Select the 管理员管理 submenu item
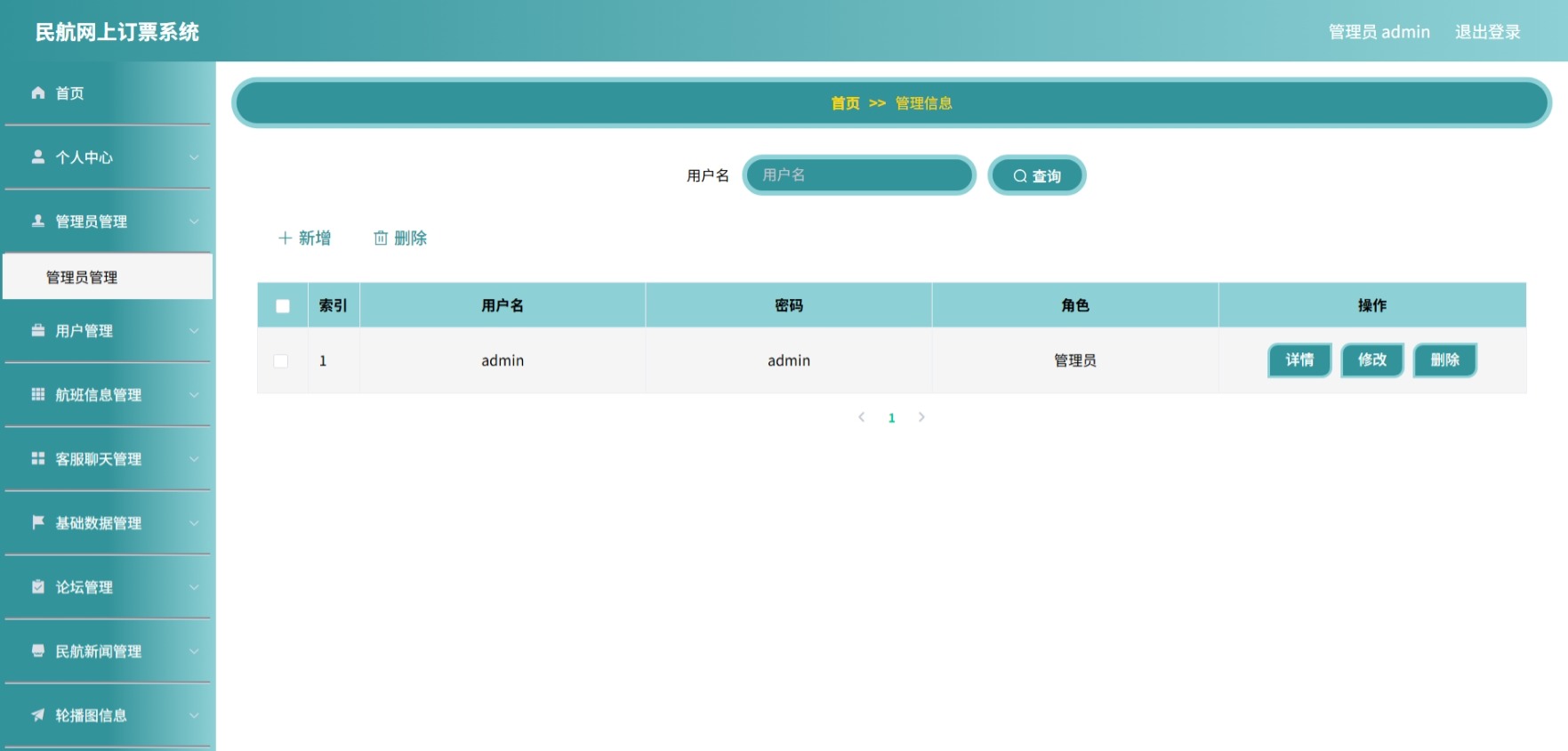Screen dimensions: 1568x751 [x=108, y=277]
